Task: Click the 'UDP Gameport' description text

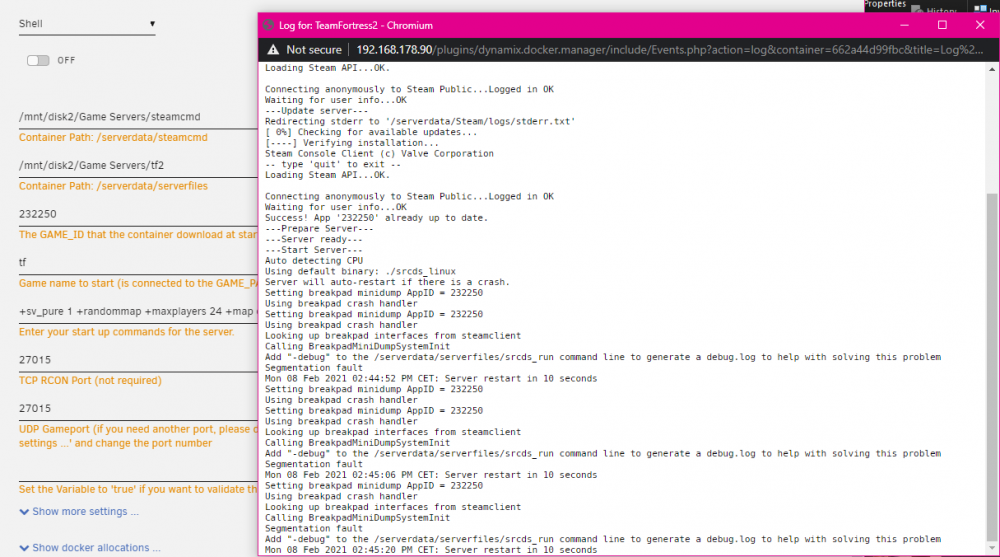Action: click(138, 436)
